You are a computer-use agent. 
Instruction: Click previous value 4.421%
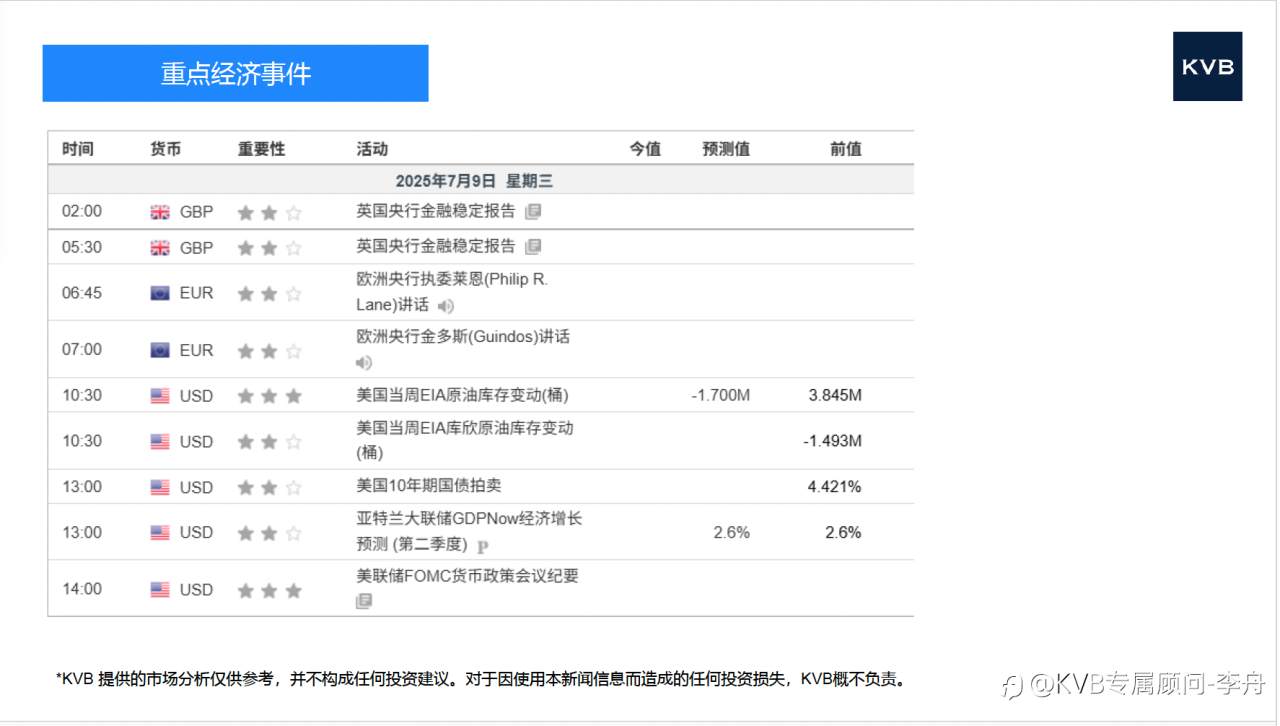pyautogui.click(x=835, y=487)
